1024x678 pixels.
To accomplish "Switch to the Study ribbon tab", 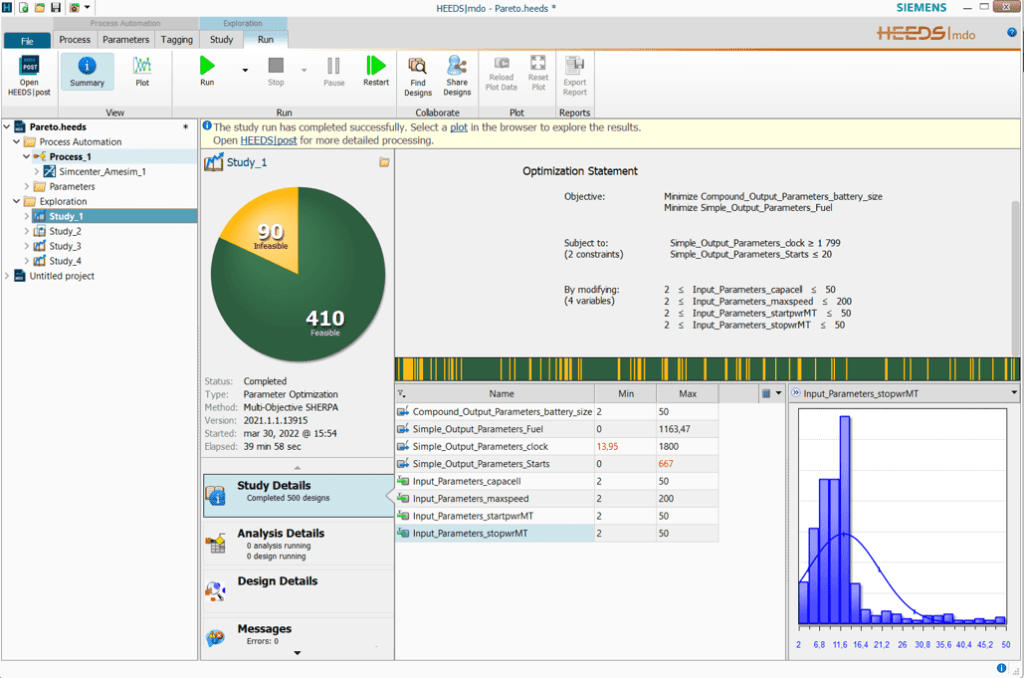I will tap(221, 40).
